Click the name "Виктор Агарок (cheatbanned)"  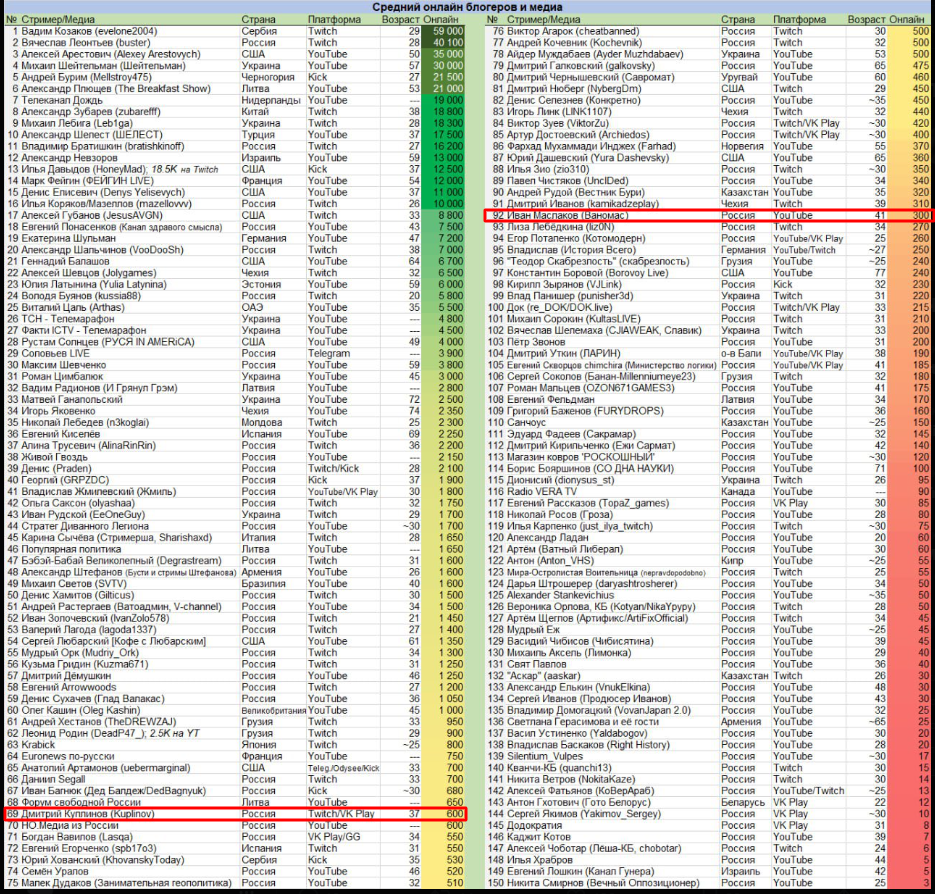click(x=573, y=31)
